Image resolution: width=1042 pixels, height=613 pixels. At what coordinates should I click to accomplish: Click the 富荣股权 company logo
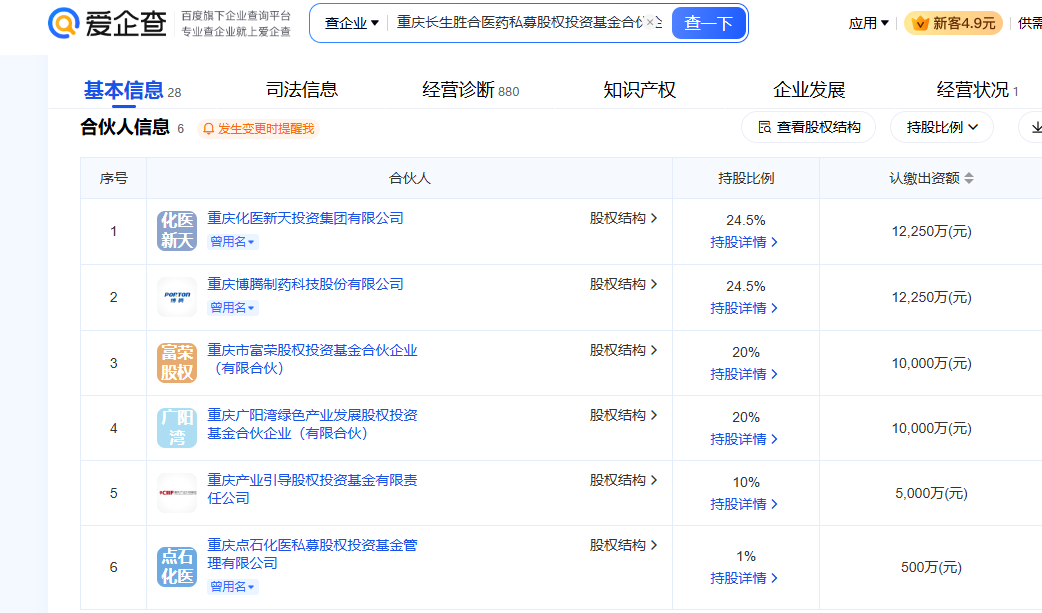tap(177, 362)
